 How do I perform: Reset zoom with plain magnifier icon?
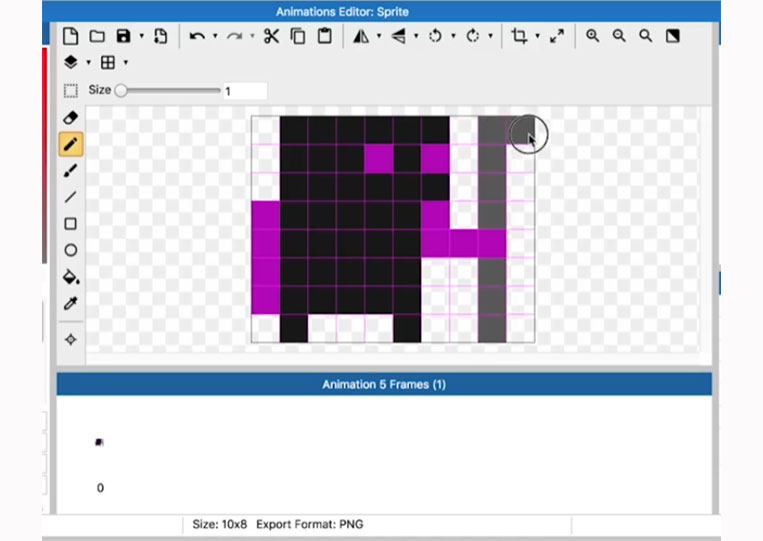[646, 36]
